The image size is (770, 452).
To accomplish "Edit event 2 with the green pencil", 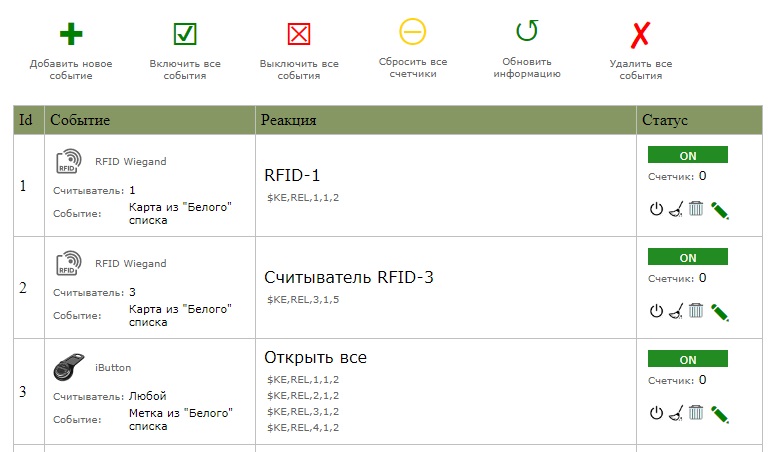I will 719,312.
